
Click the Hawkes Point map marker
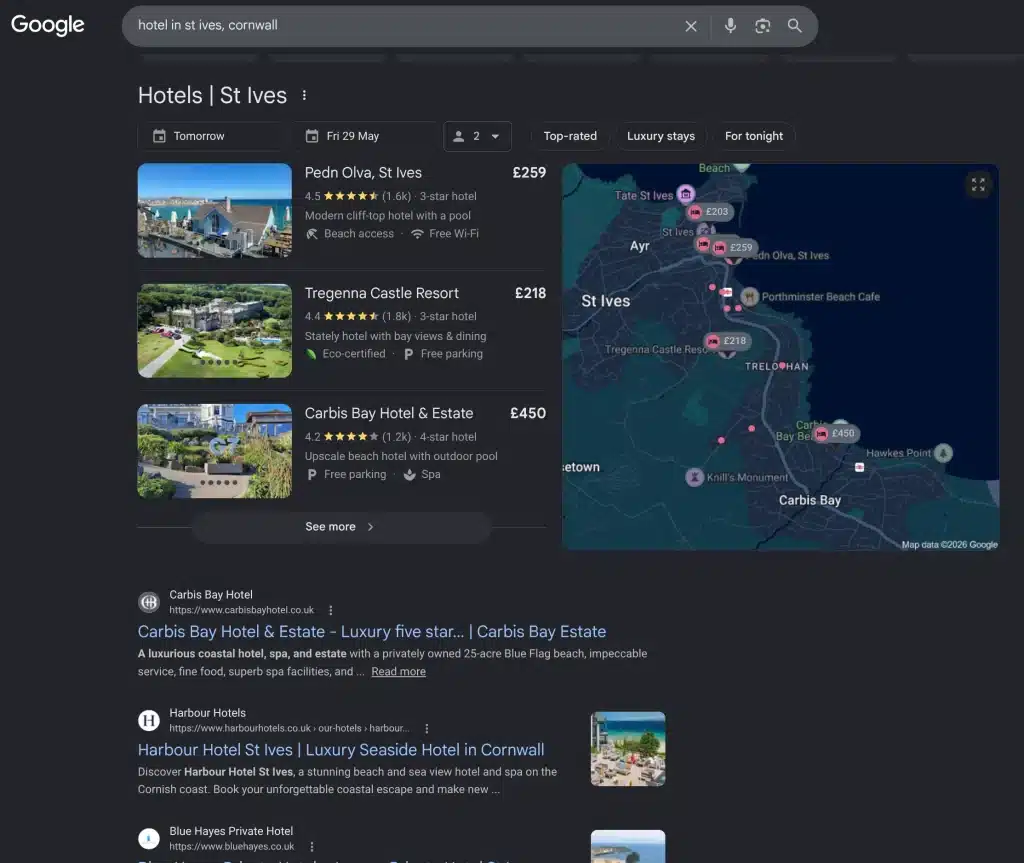943,453
